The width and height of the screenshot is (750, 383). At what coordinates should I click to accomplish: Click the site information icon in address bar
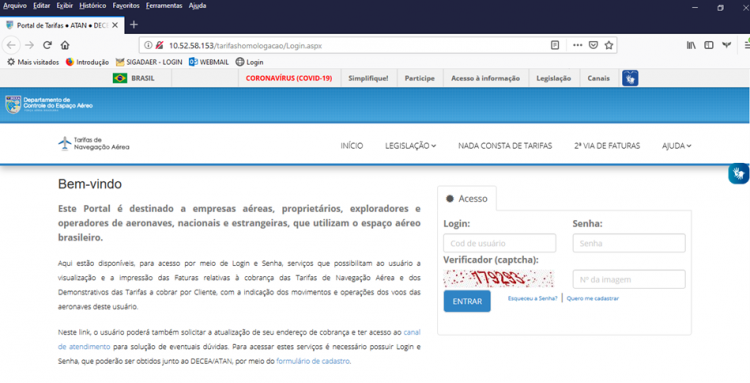(x=148, y=45)
